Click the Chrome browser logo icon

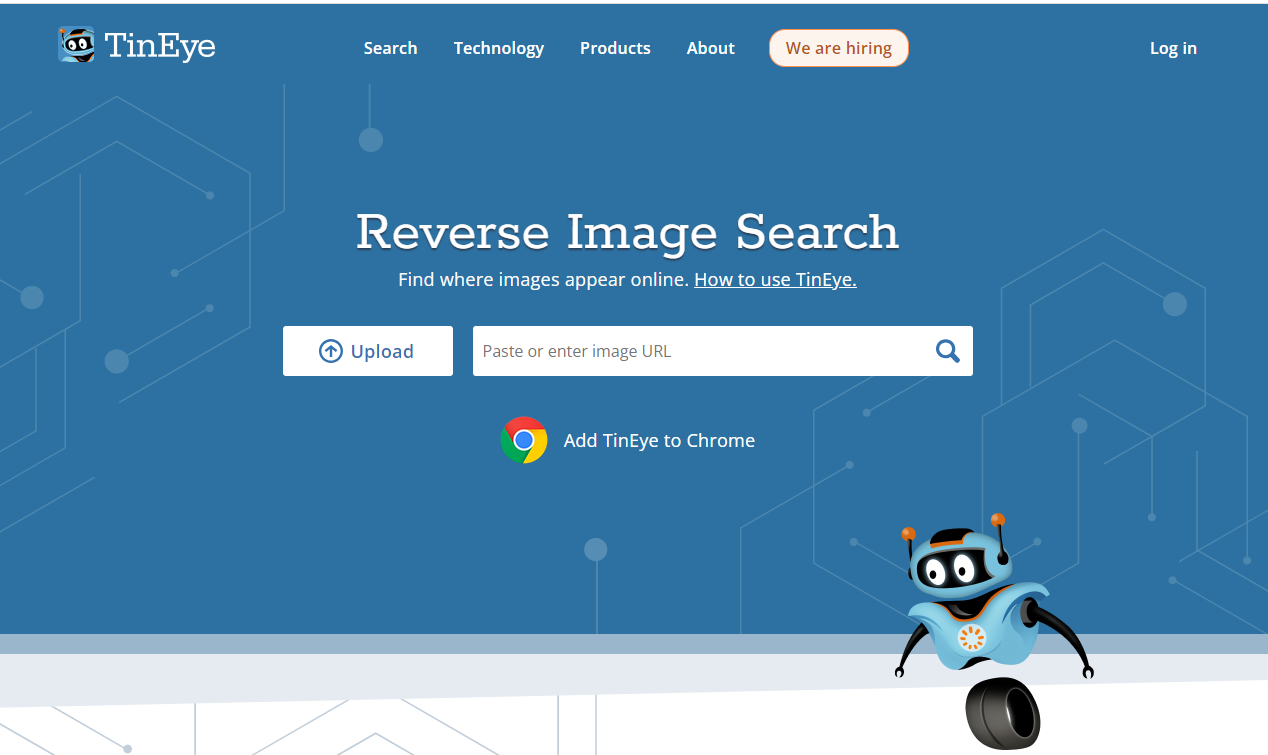point(524,440)
